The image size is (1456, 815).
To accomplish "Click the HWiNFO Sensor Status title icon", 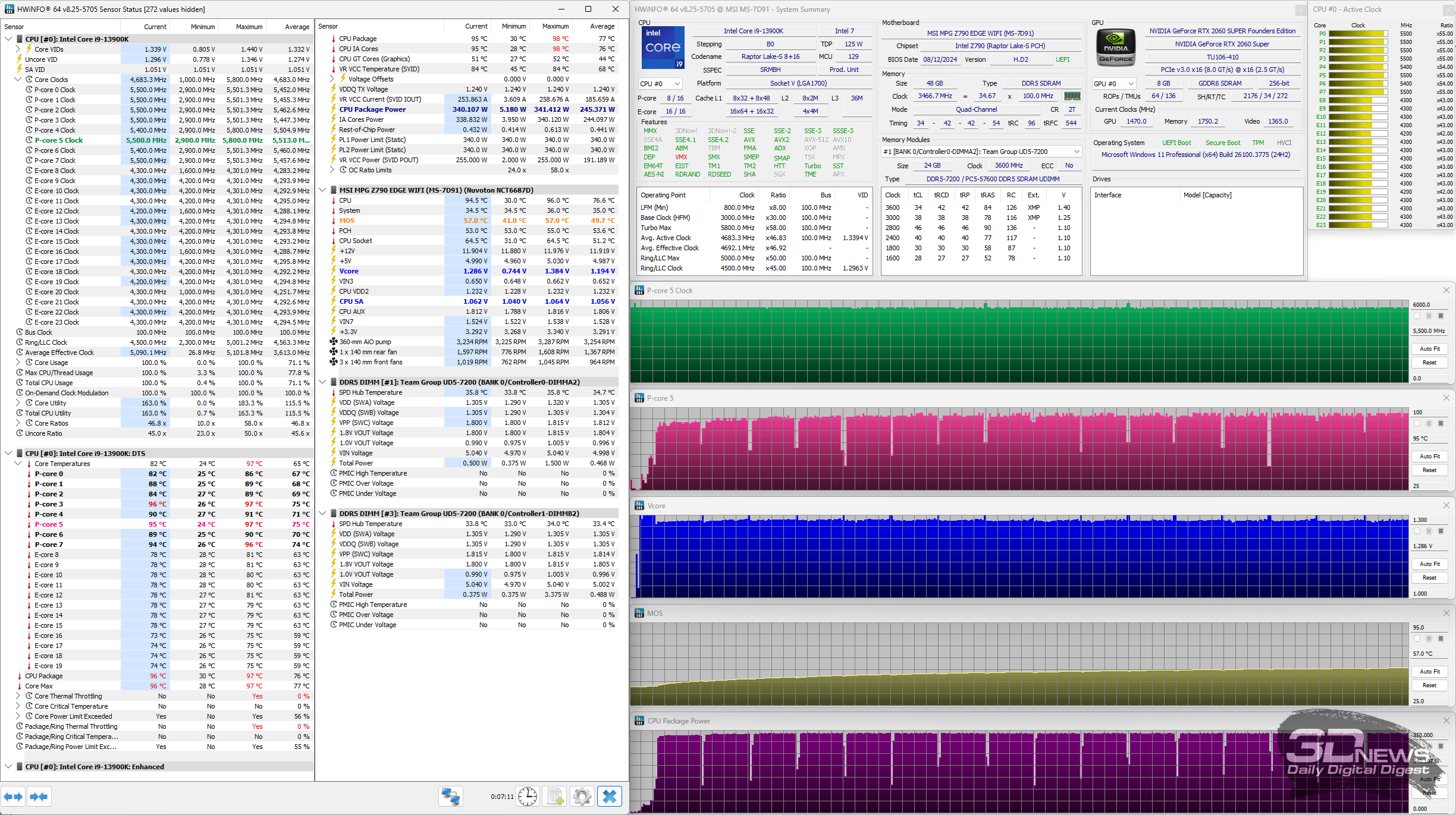I will point(10,9).
